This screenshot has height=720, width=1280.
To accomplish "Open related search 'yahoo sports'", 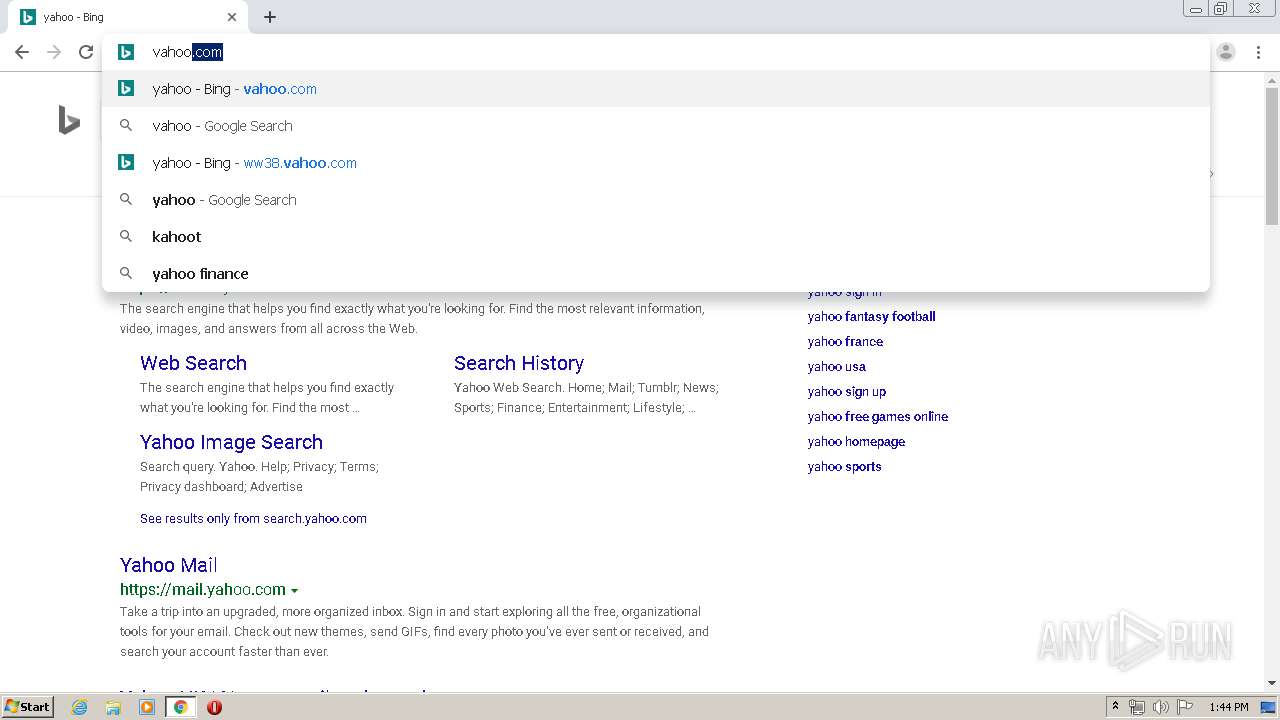I will tap(844, 466).
